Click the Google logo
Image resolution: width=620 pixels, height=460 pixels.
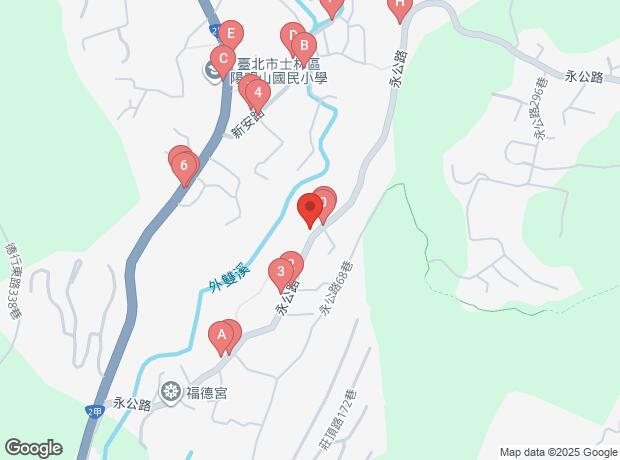coord(34,448)
